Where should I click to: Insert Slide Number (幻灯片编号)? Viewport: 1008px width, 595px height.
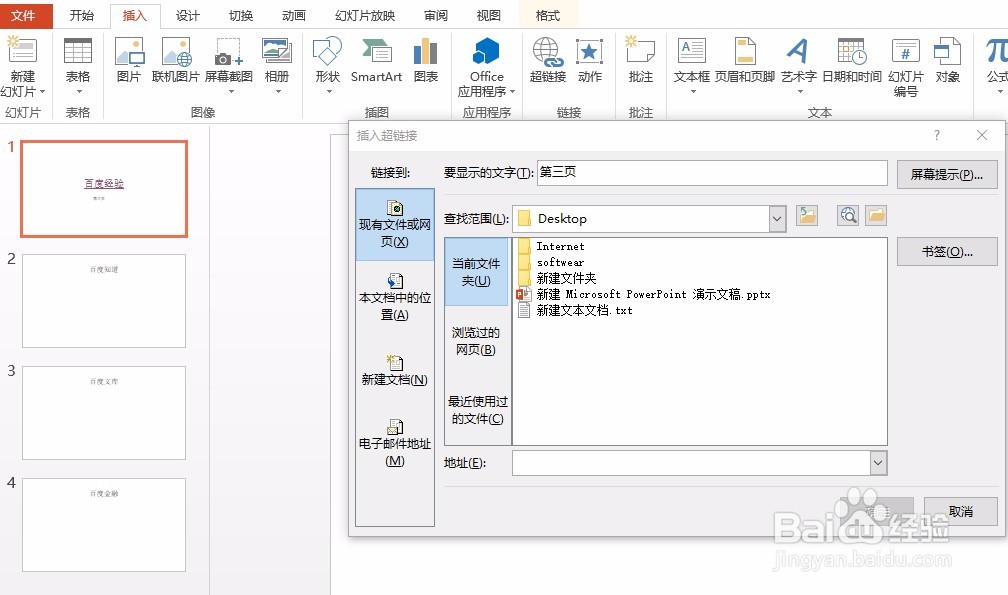point(906,67)
